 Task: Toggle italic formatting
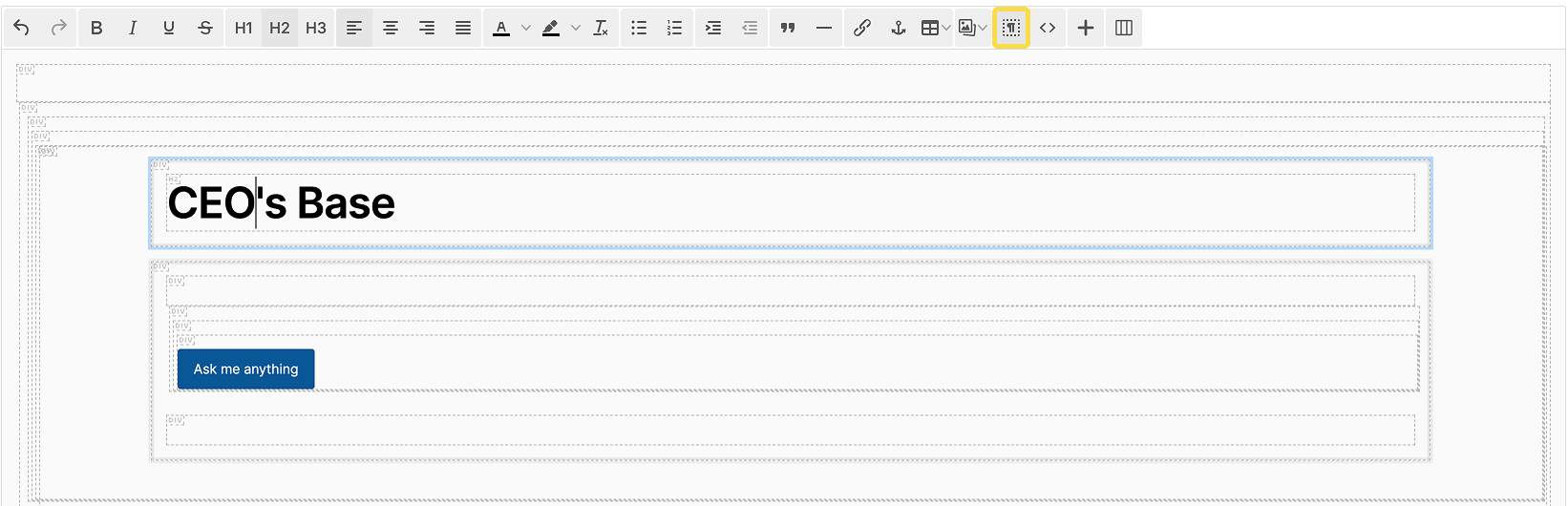coord(133,28)
